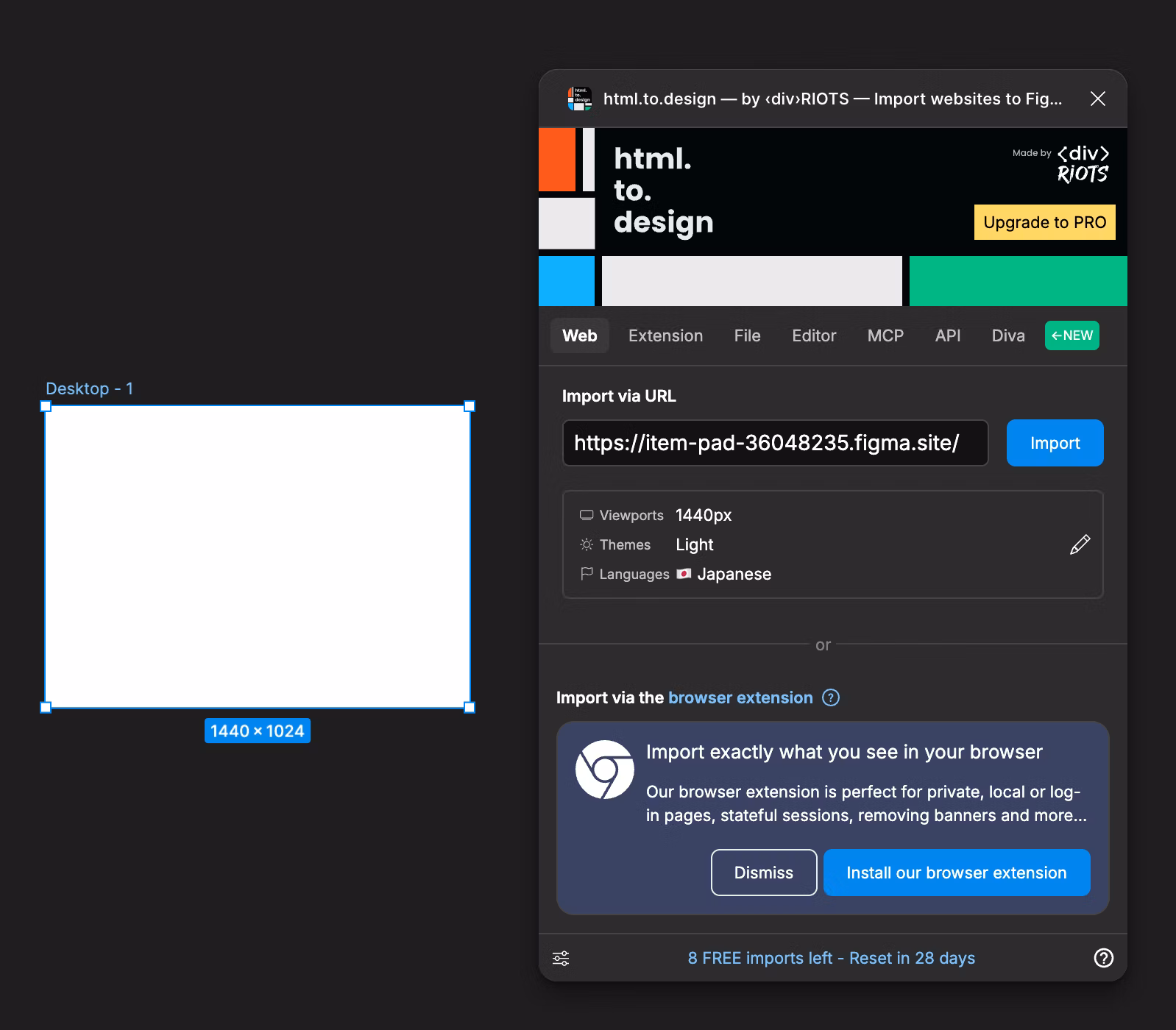Viewport: 1176px width, 1030px height.
Task: Click the green NEW badge
Action: pos(1071,335)
